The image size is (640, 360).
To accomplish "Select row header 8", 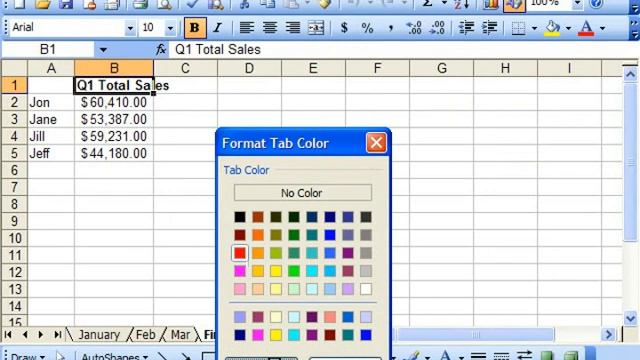I will coord(14,204).
